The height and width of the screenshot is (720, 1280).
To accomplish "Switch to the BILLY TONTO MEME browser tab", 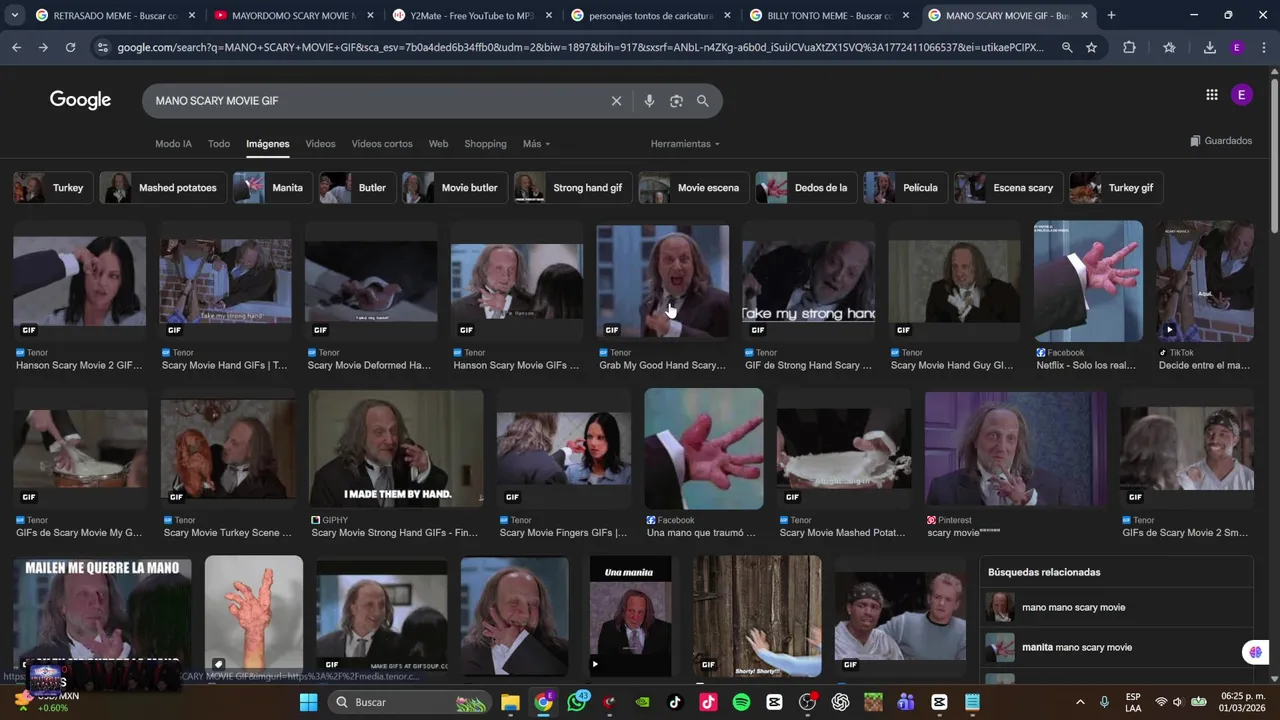I will click(x=831, y=15).
